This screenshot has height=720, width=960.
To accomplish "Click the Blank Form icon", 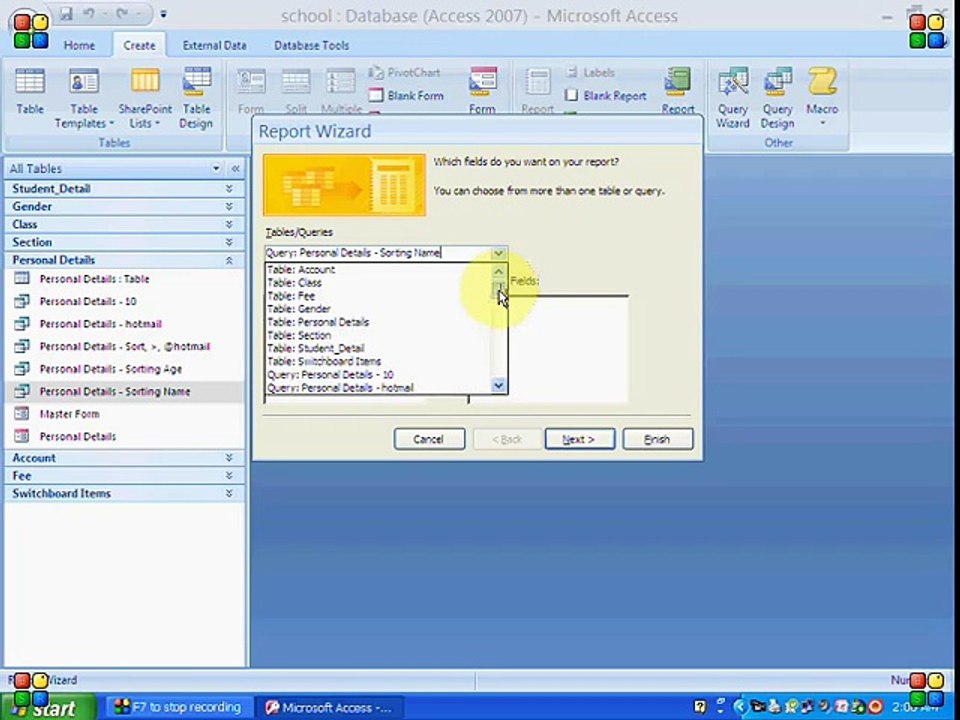I will tap(407, 96).
